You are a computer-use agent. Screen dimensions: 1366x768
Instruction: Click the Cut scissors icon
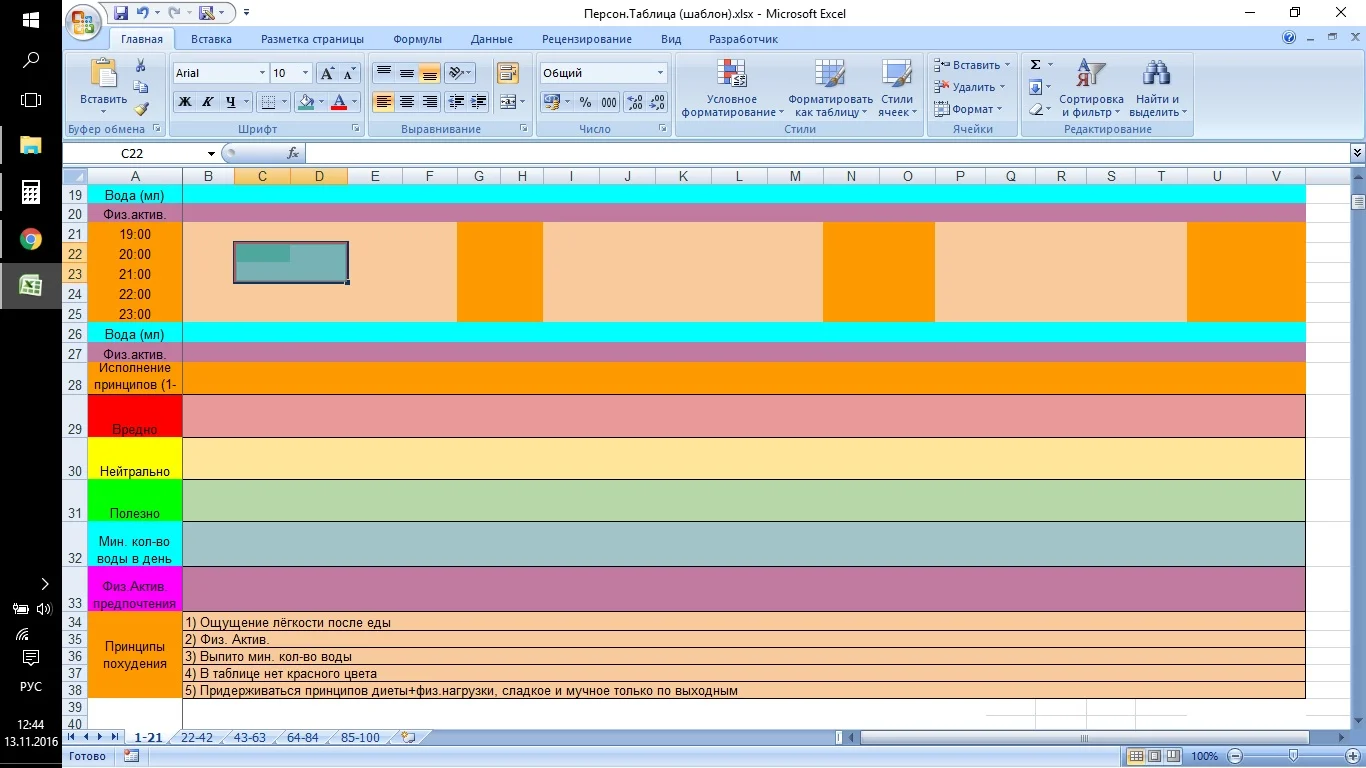[141, 66]
